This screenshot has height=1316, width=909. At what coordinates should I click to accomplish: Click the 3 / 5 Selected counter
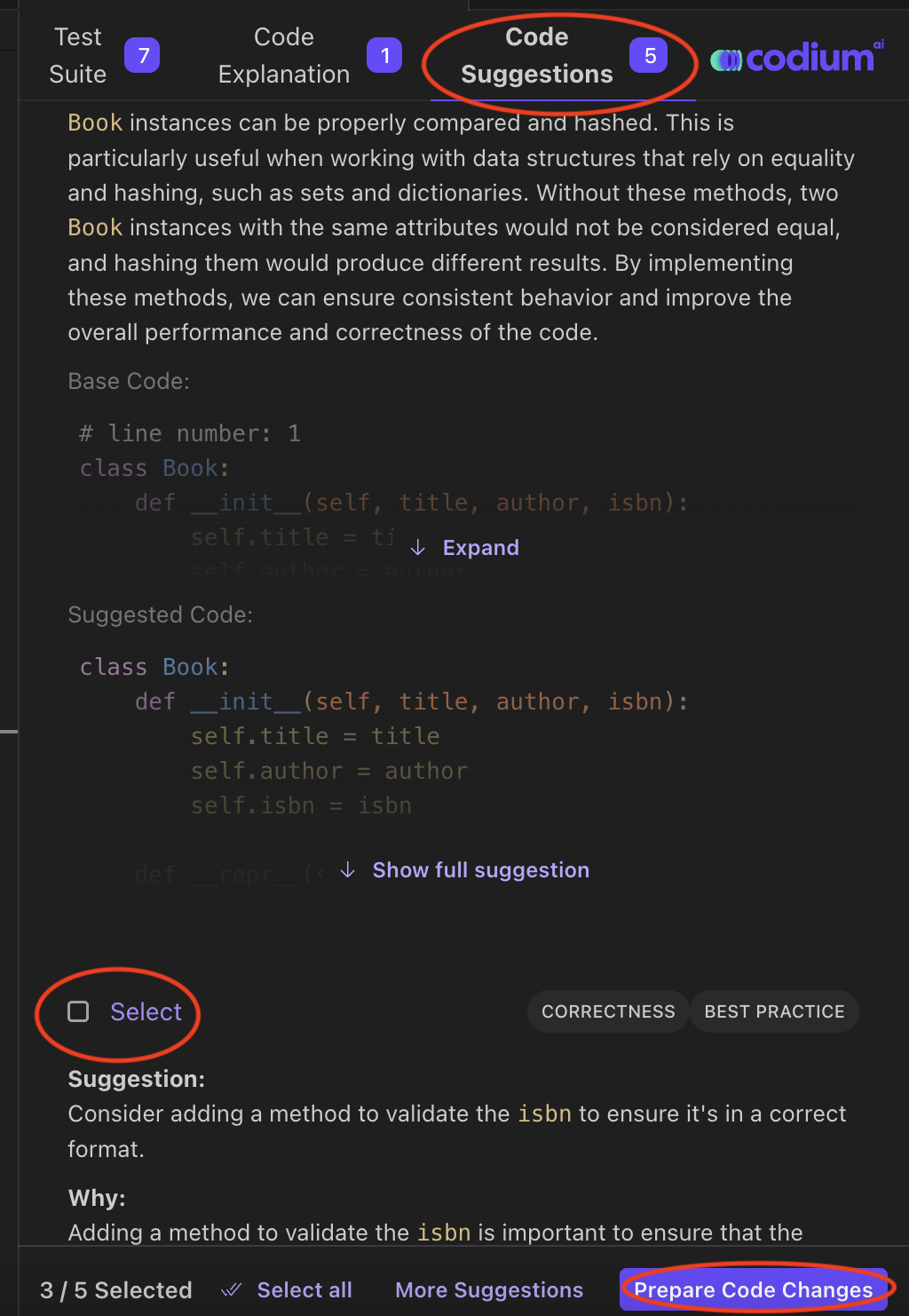(x=116, y=1290)
